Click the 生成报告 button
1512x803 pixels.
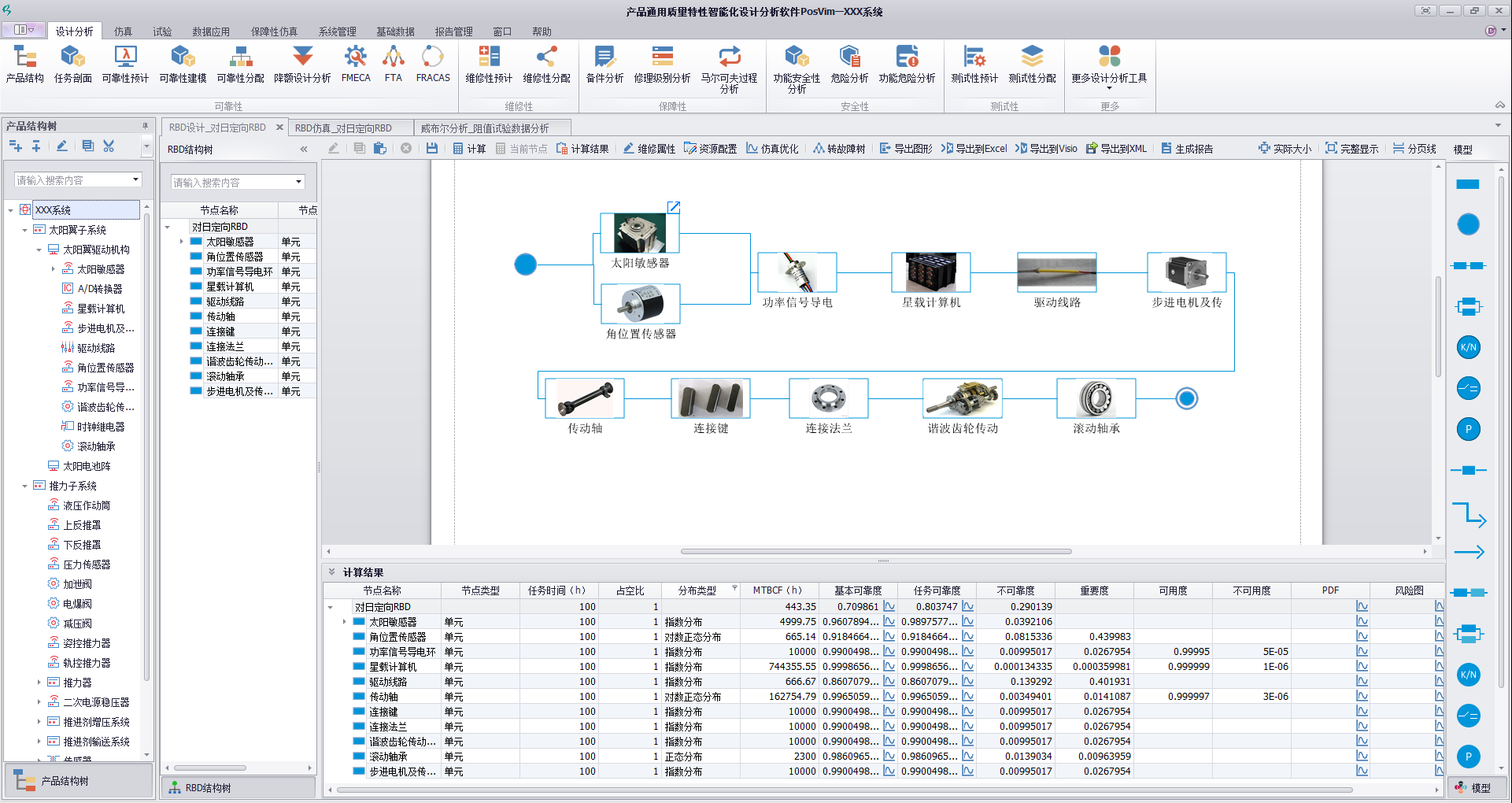[1187, 148]
